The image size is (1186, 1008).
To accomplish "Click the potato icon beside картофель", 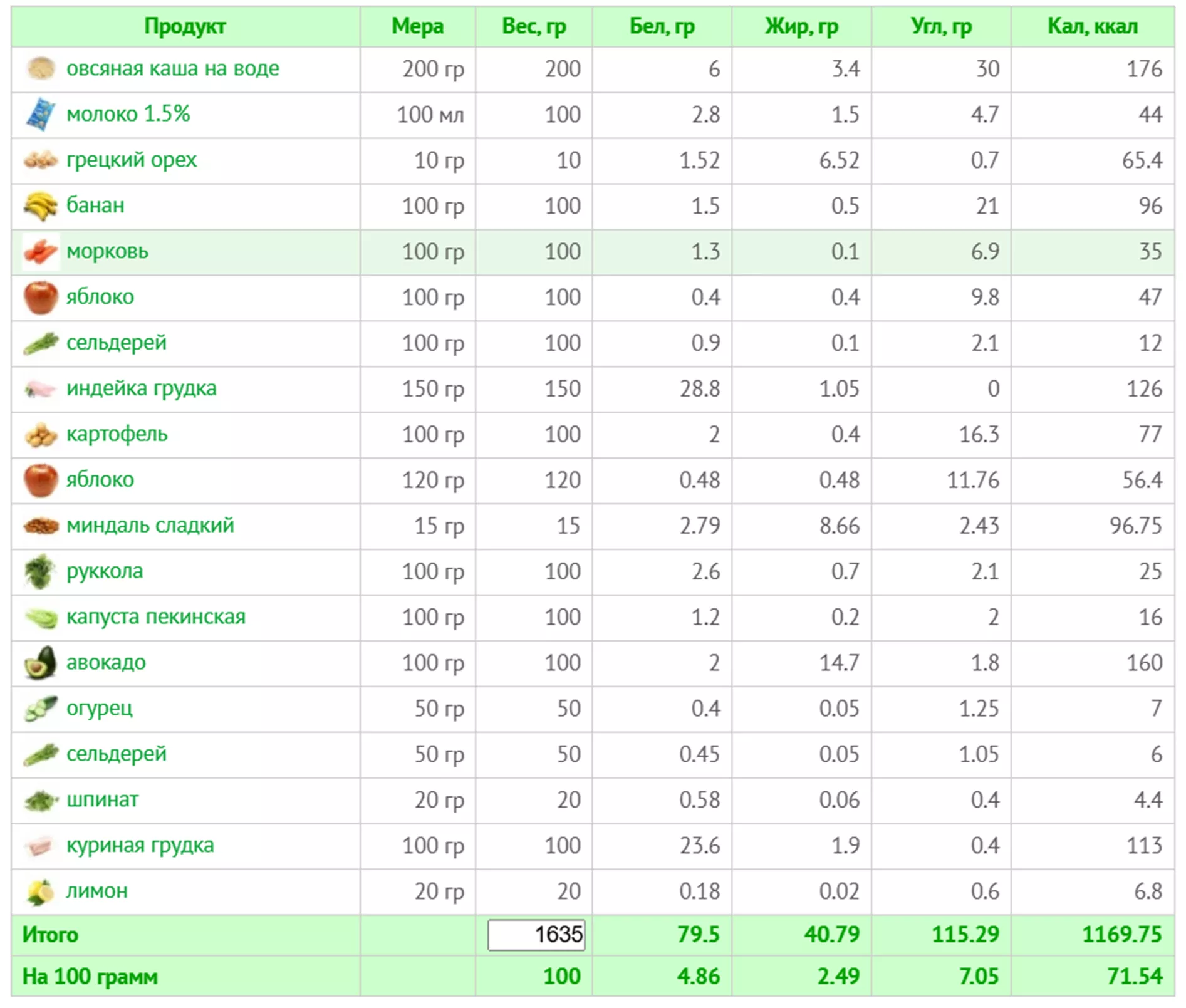I will pos(41,435).
